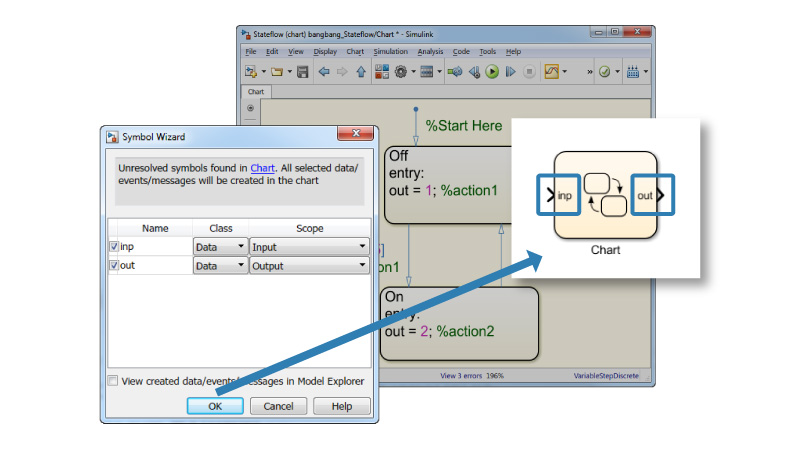
Task: Click the Back navigation arrow
Action: [323, 72]
